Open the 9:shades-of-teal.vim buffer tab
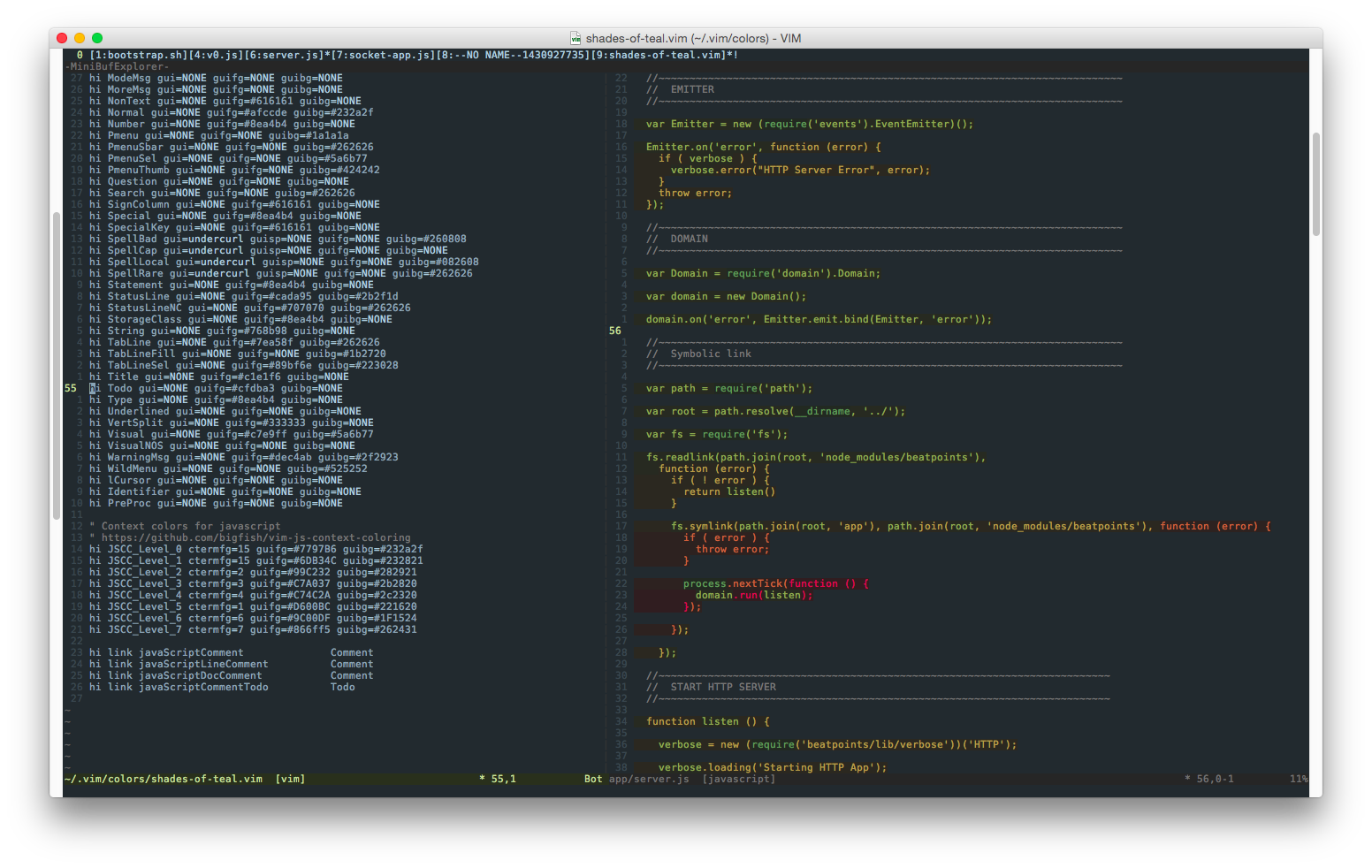The height and width of the screenshot is (868, 1372). (660, 55)
